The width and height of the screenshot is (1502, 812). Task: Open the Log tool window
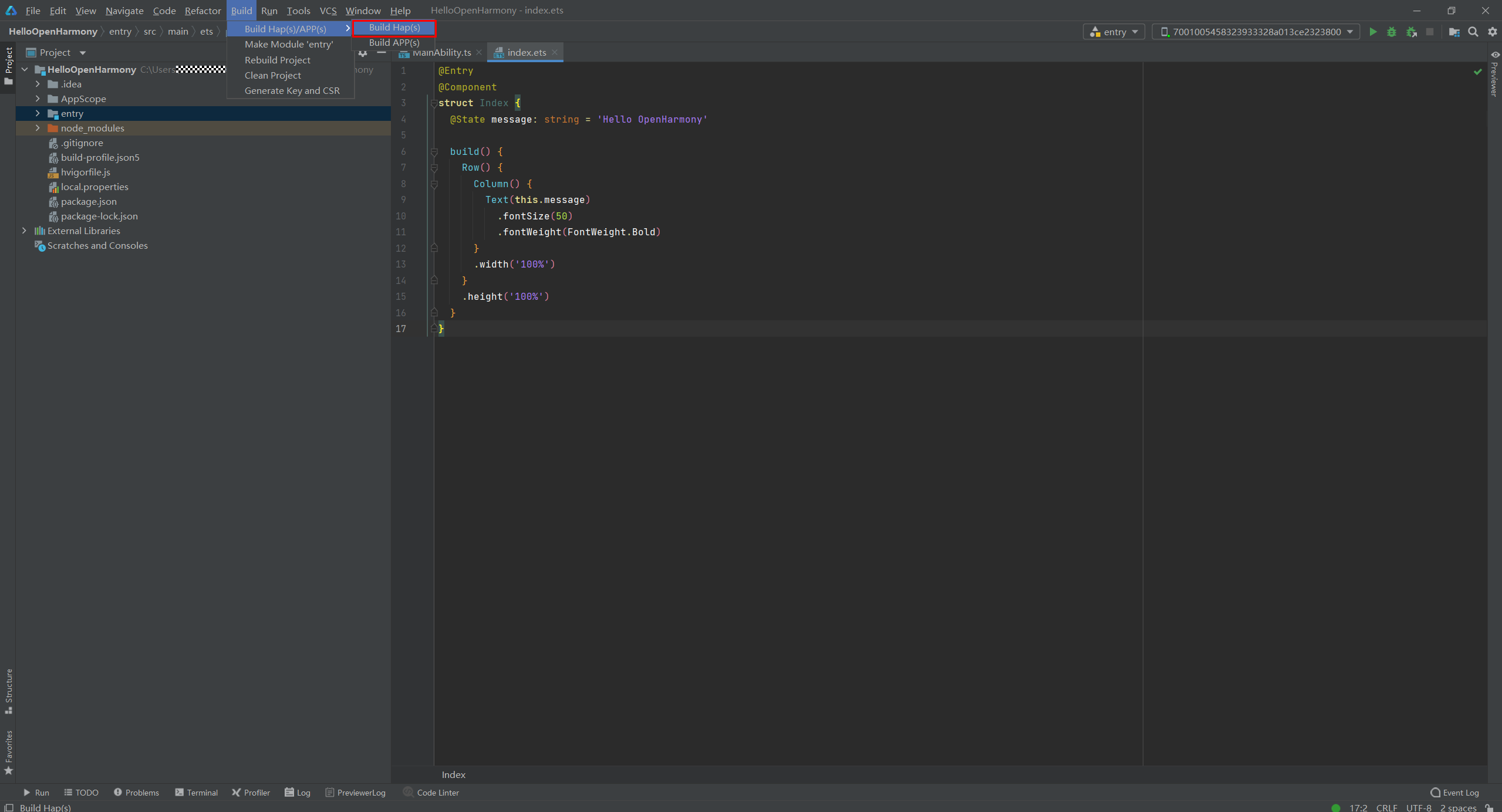click(x=298, y=792)
